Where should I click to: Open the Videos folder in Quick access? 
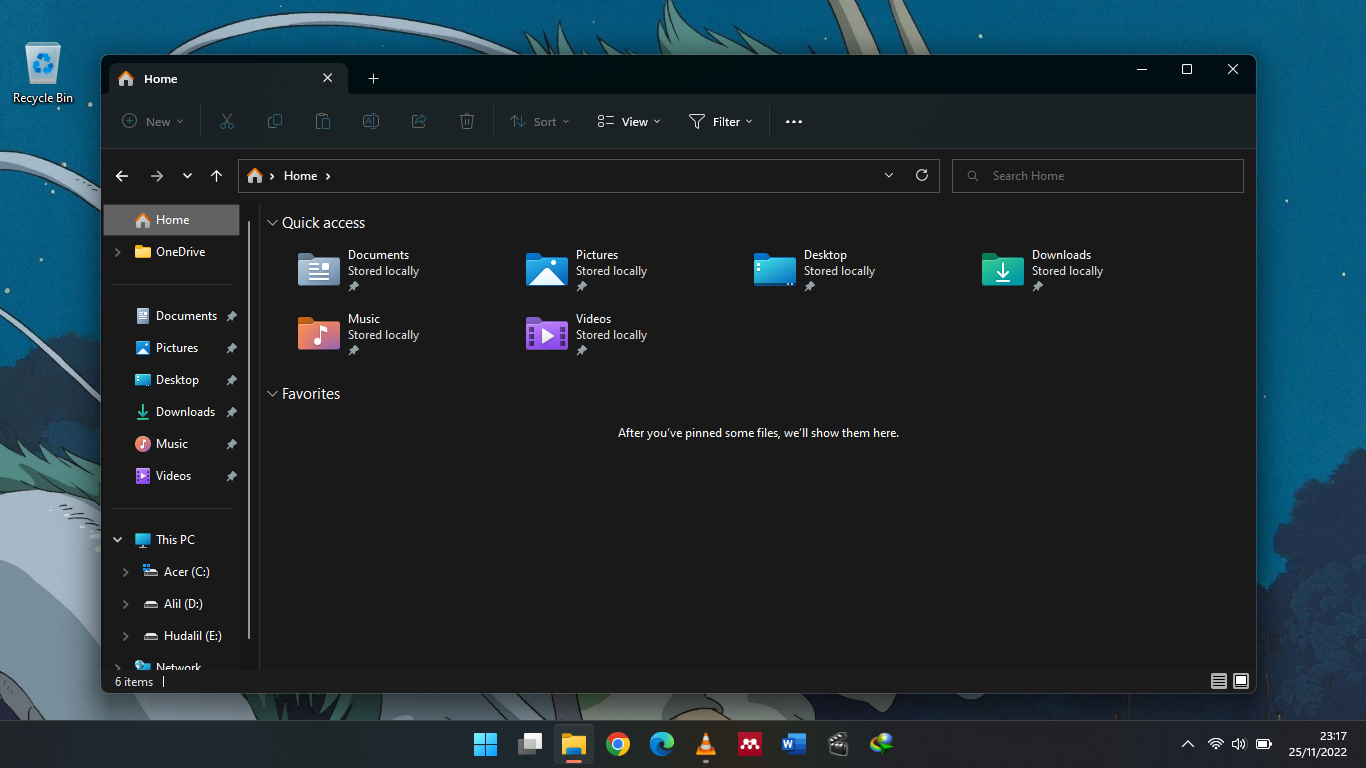coord(588,335)
